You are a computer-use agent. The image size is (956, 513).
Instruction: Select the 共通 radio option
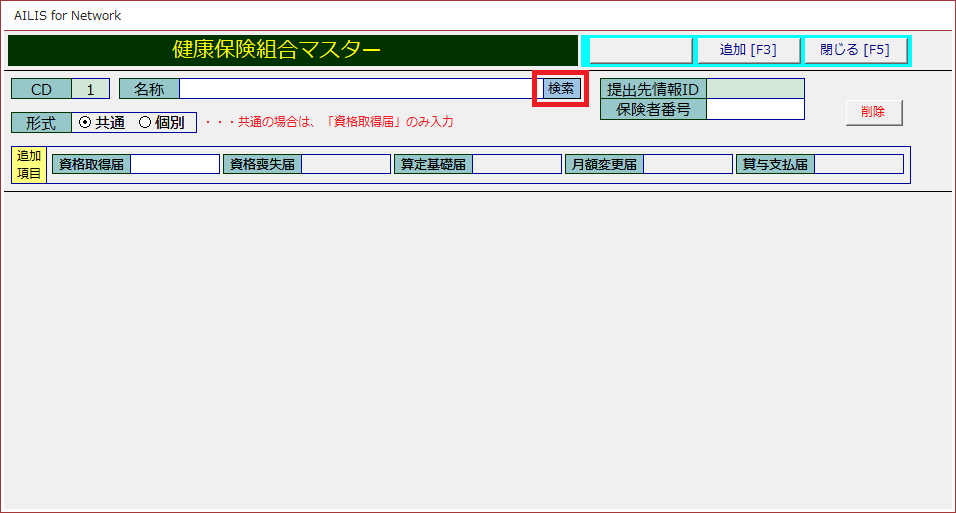tap(85, 123)
